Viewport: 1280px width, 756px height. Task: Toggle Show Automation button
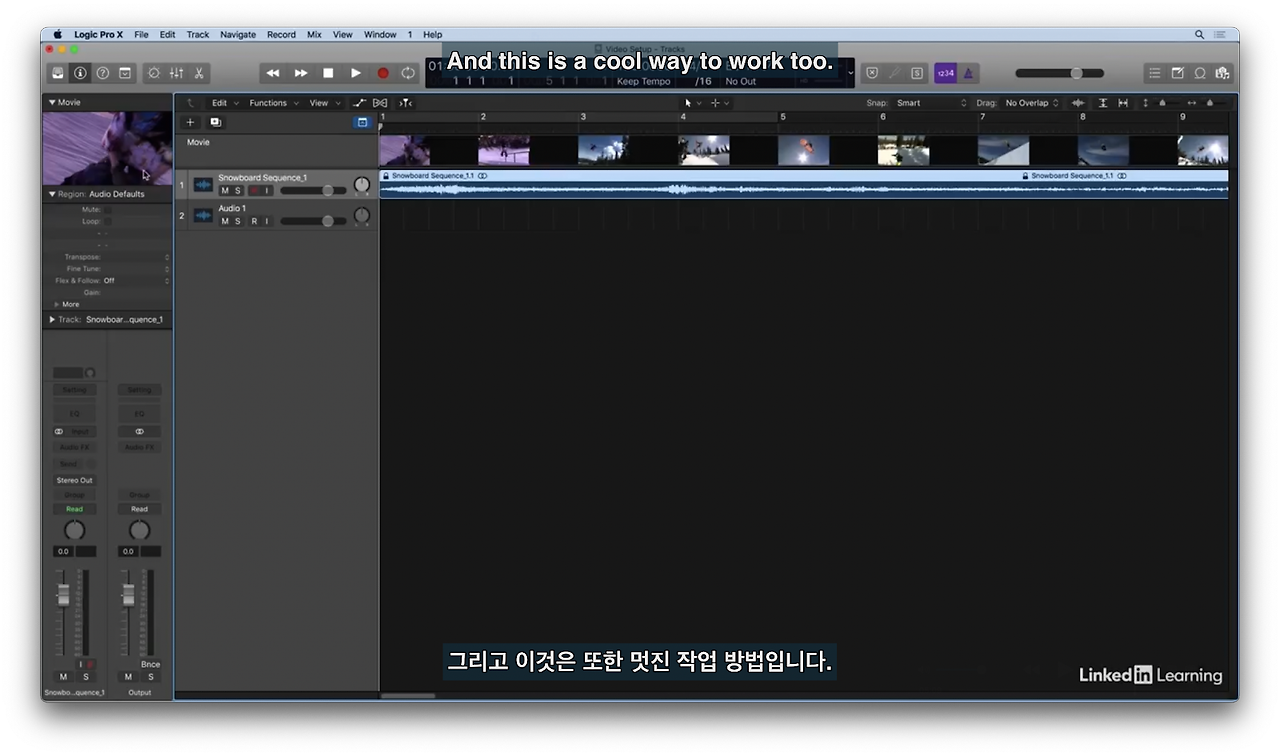coord(360,103)
